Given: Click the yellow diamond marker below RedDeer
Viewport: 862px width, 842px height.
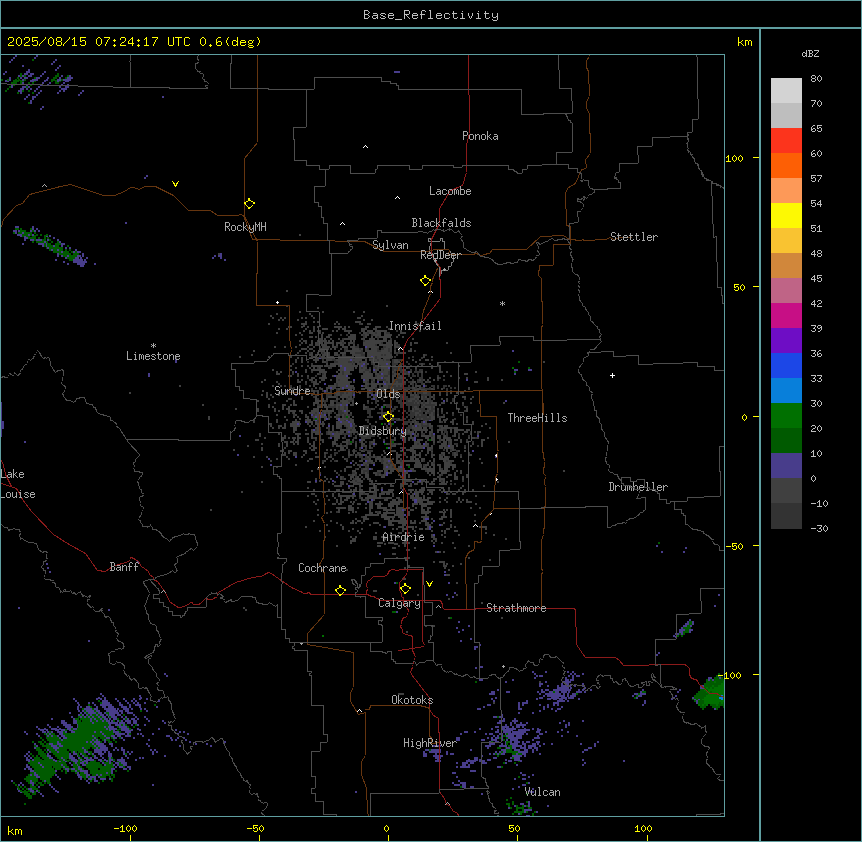Looking at the screenshot, I should pos(425,281).
